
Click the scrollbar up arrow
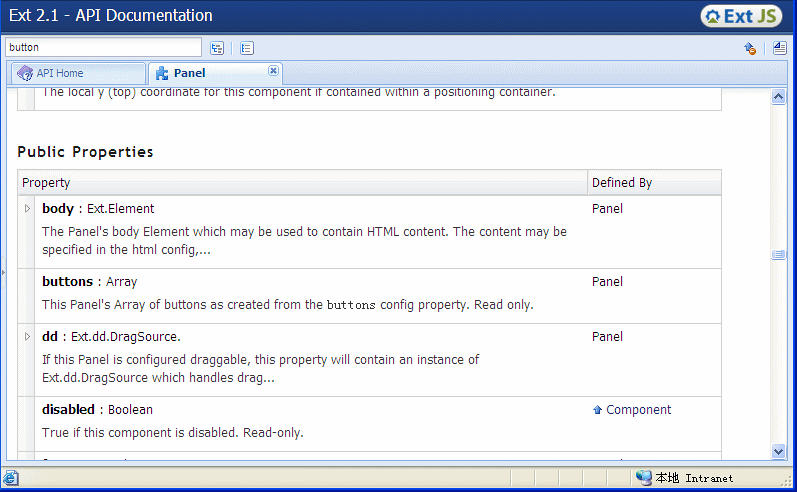tap(778, 97)
